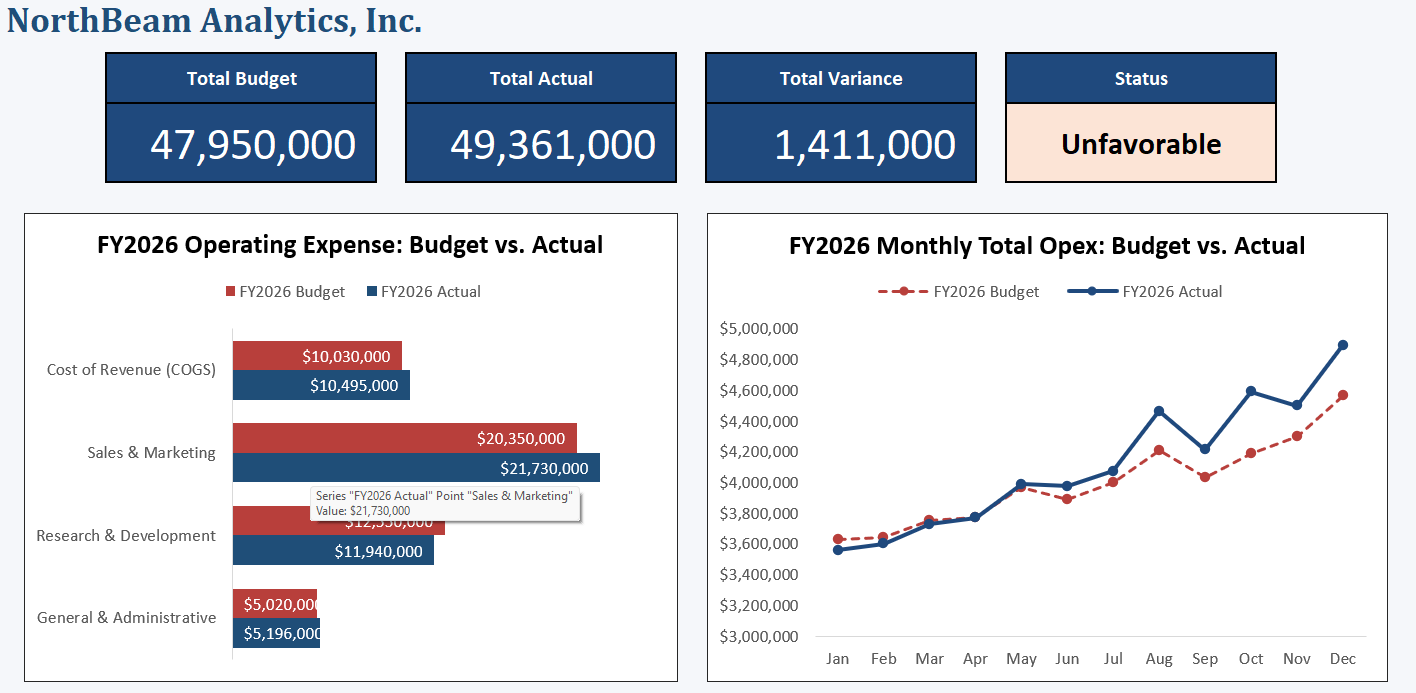Select the Oct Actual data point
This screenshot has height=693, width=1416.
[x=1251, y=391]
